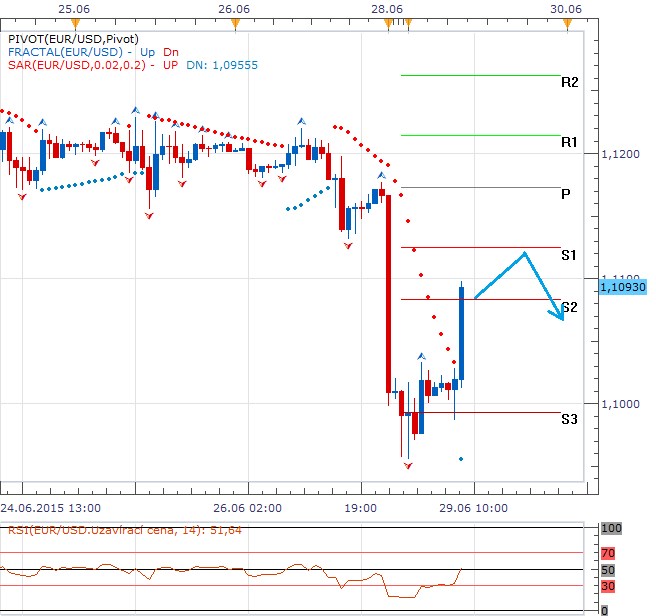Viewport: 656px width, 616px height.
Task: Select the P pivot level label
Action: (566, 194)
